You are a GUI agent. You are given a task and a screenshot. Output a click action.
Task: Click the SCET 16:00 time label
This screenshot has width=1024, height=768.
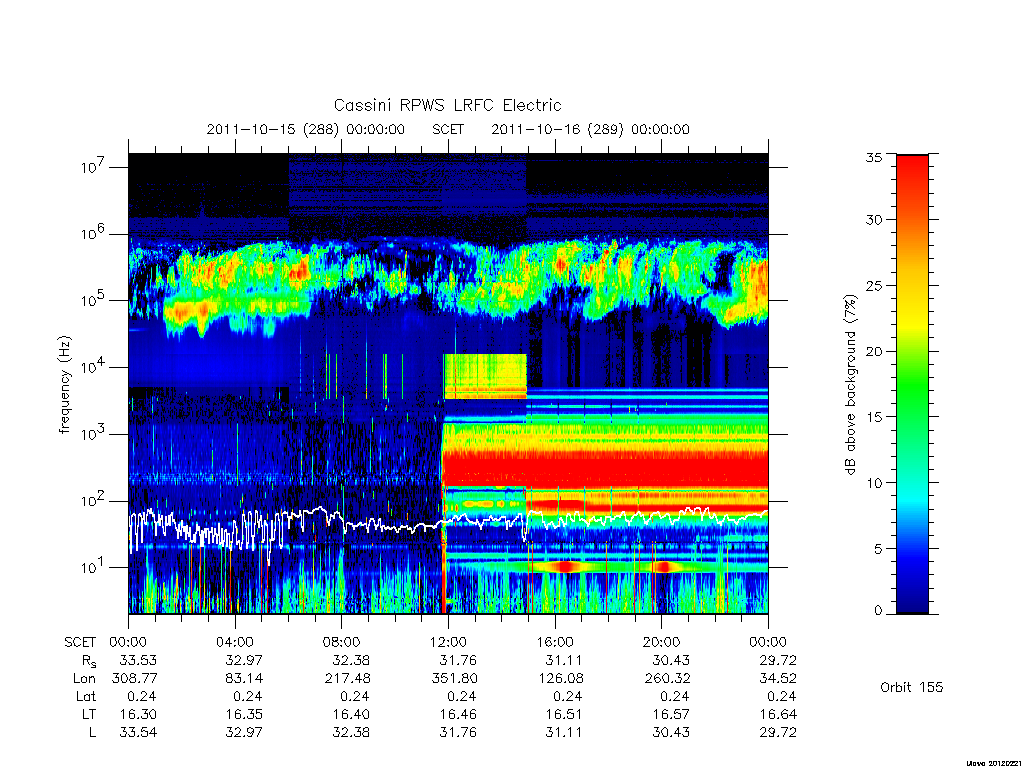pos(555,642)
